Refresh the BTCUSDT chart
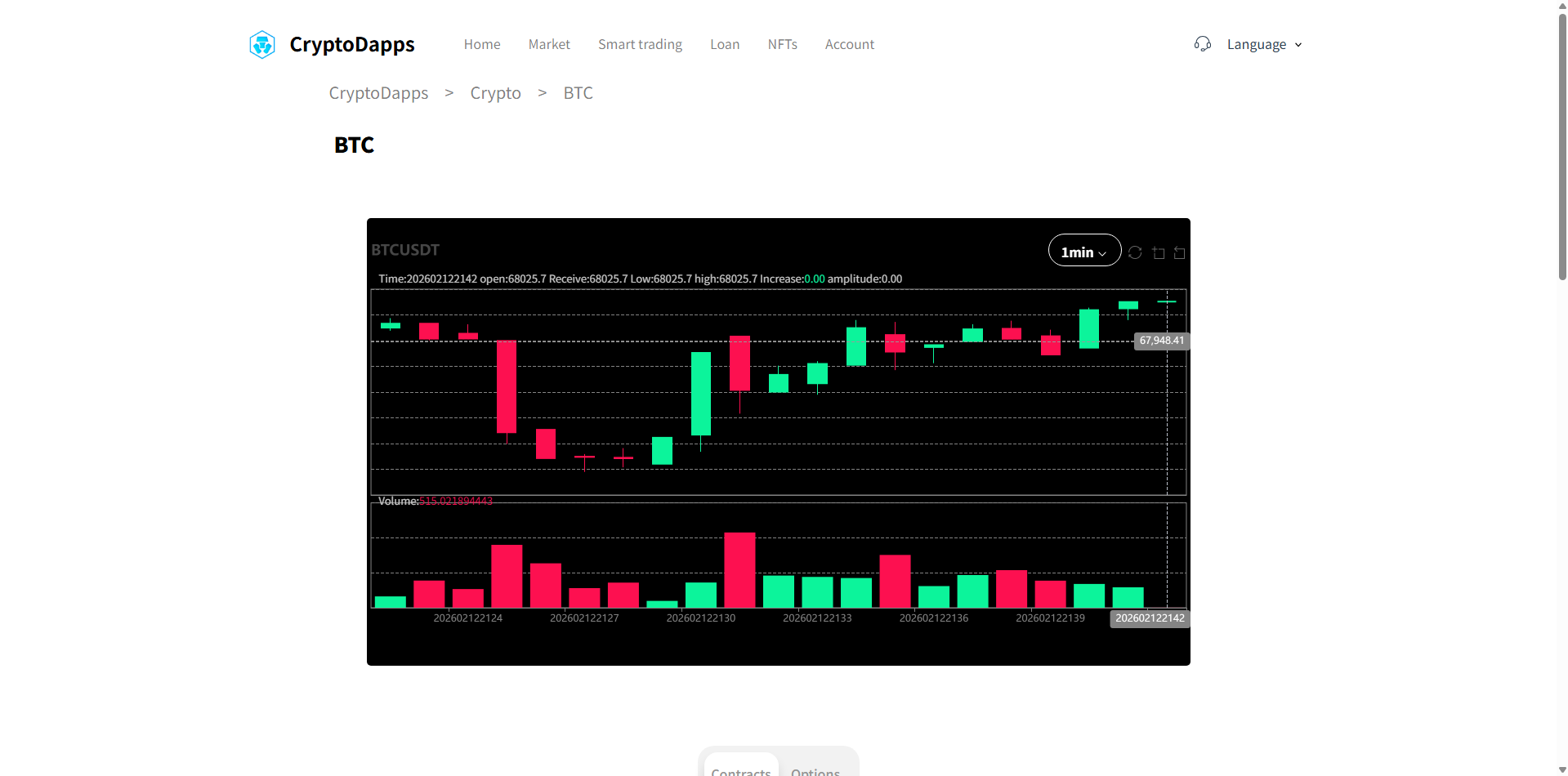1568x776 pixels. pyautogui.click(x=1135, y=252)
